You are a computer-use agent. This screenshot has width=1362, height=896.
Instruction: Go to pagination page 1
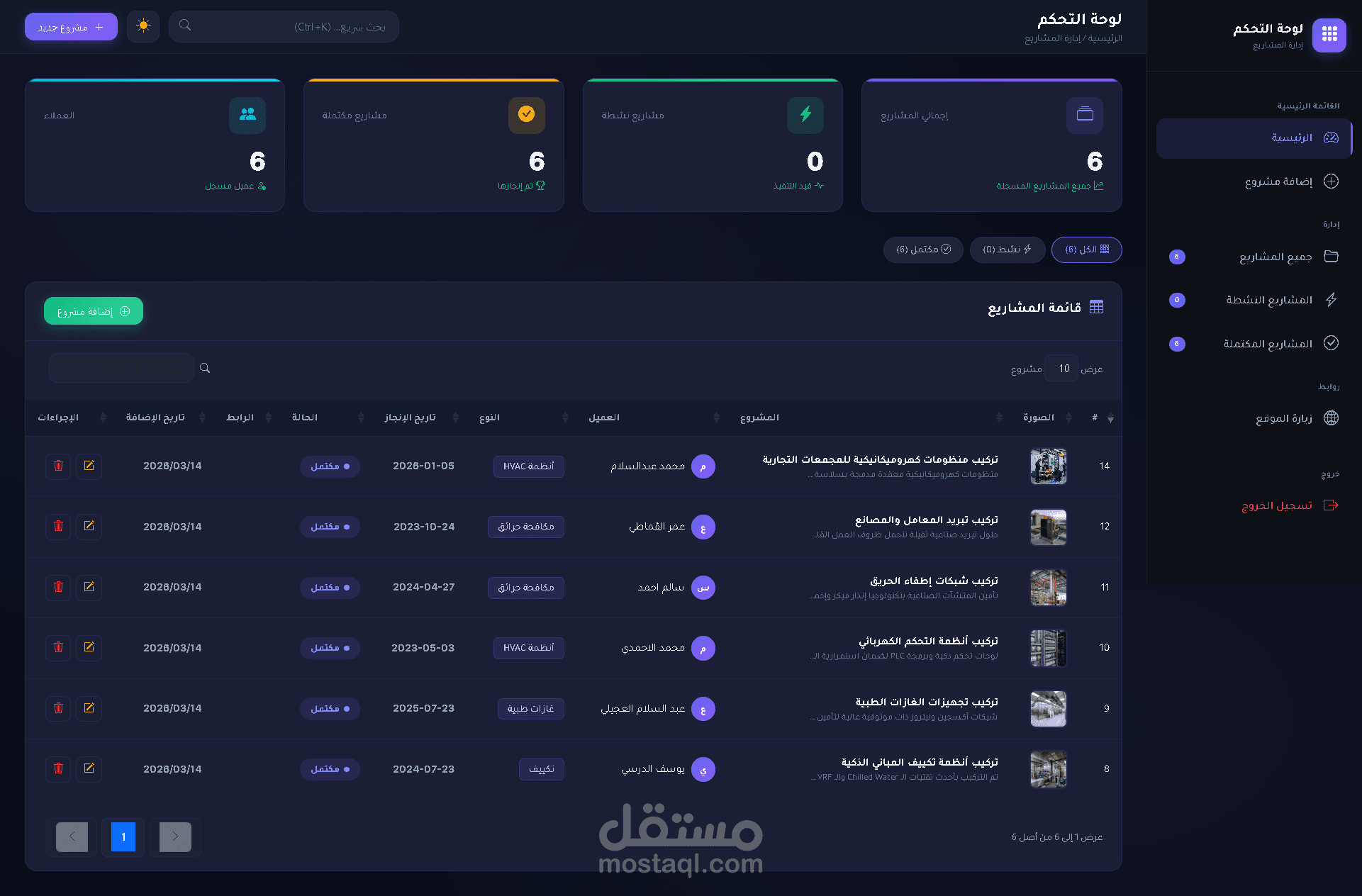[123, 837]
